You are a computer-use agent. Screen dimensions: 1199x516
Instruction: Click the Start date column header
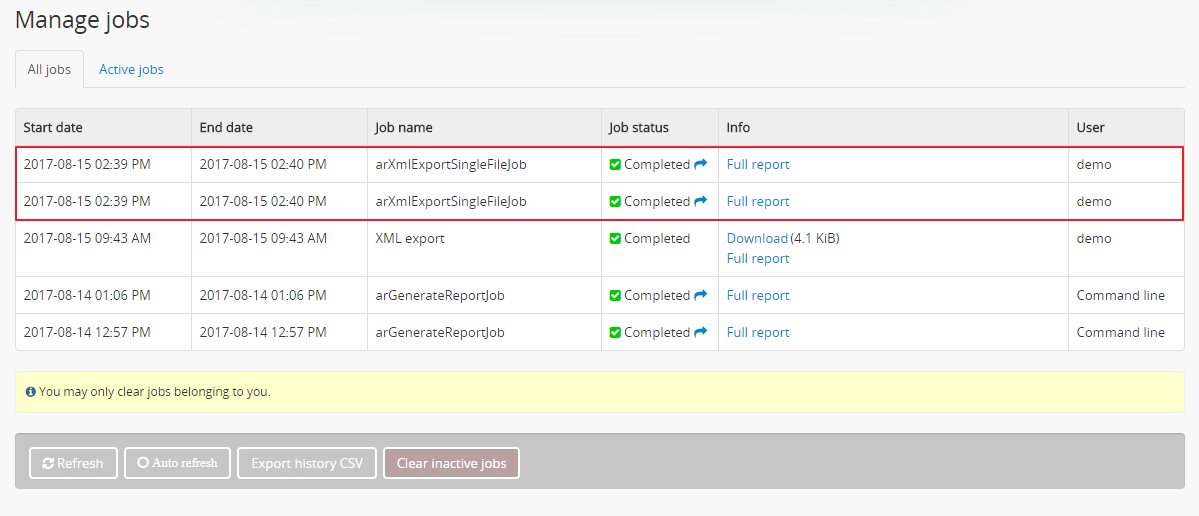point(53,127)
